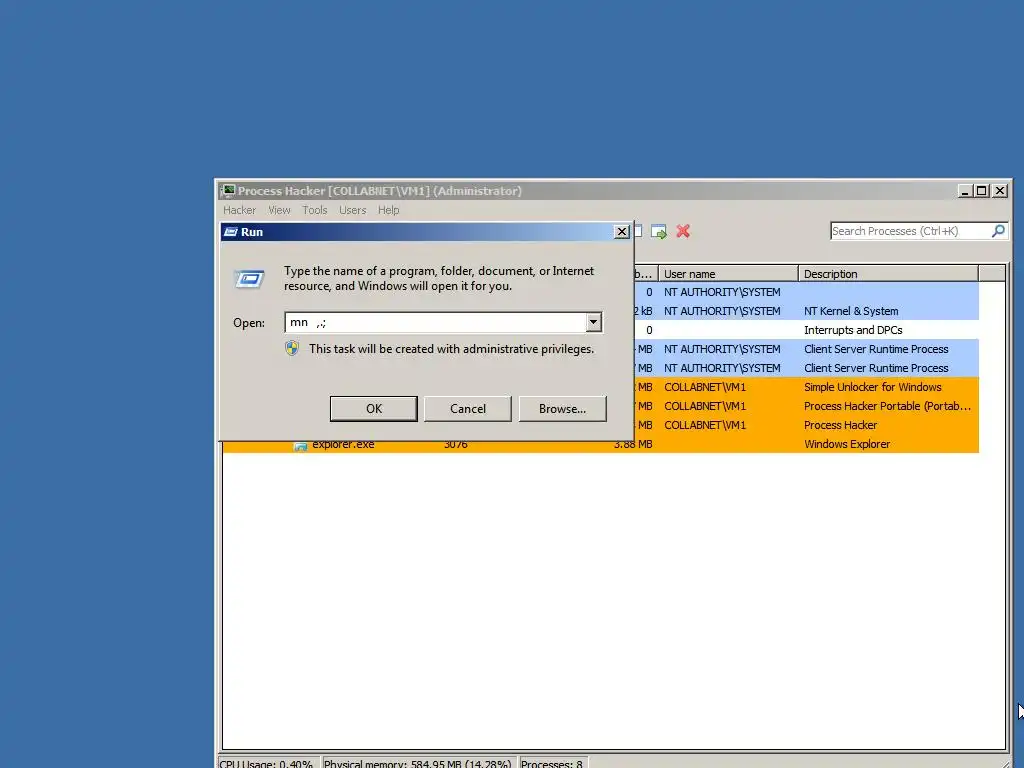This screenshot has height=768, width=1024.
Task: Click the administrative shield icon
Action: pyautogui.click(x=292, y=348)
